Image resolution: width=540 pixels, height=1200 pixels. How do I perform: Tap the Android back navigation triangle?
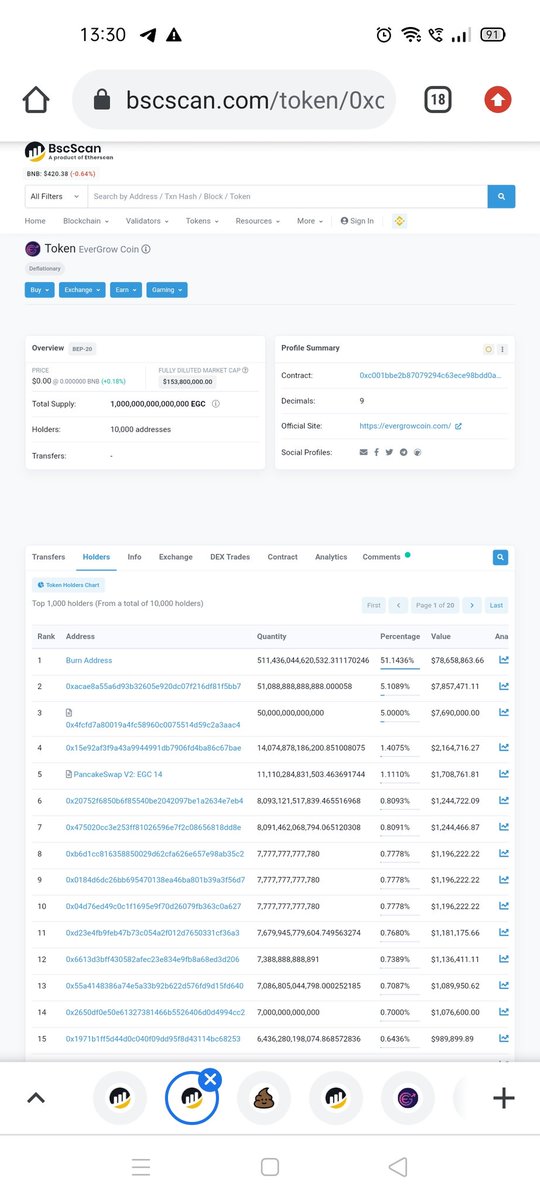(x=398, y=1167)
